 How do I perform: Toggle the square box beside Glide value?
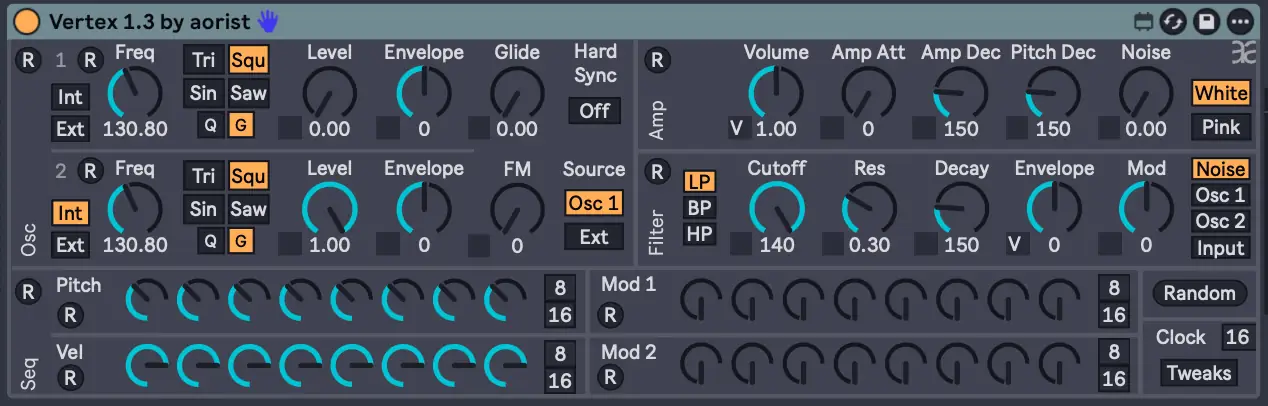[480, 128]
